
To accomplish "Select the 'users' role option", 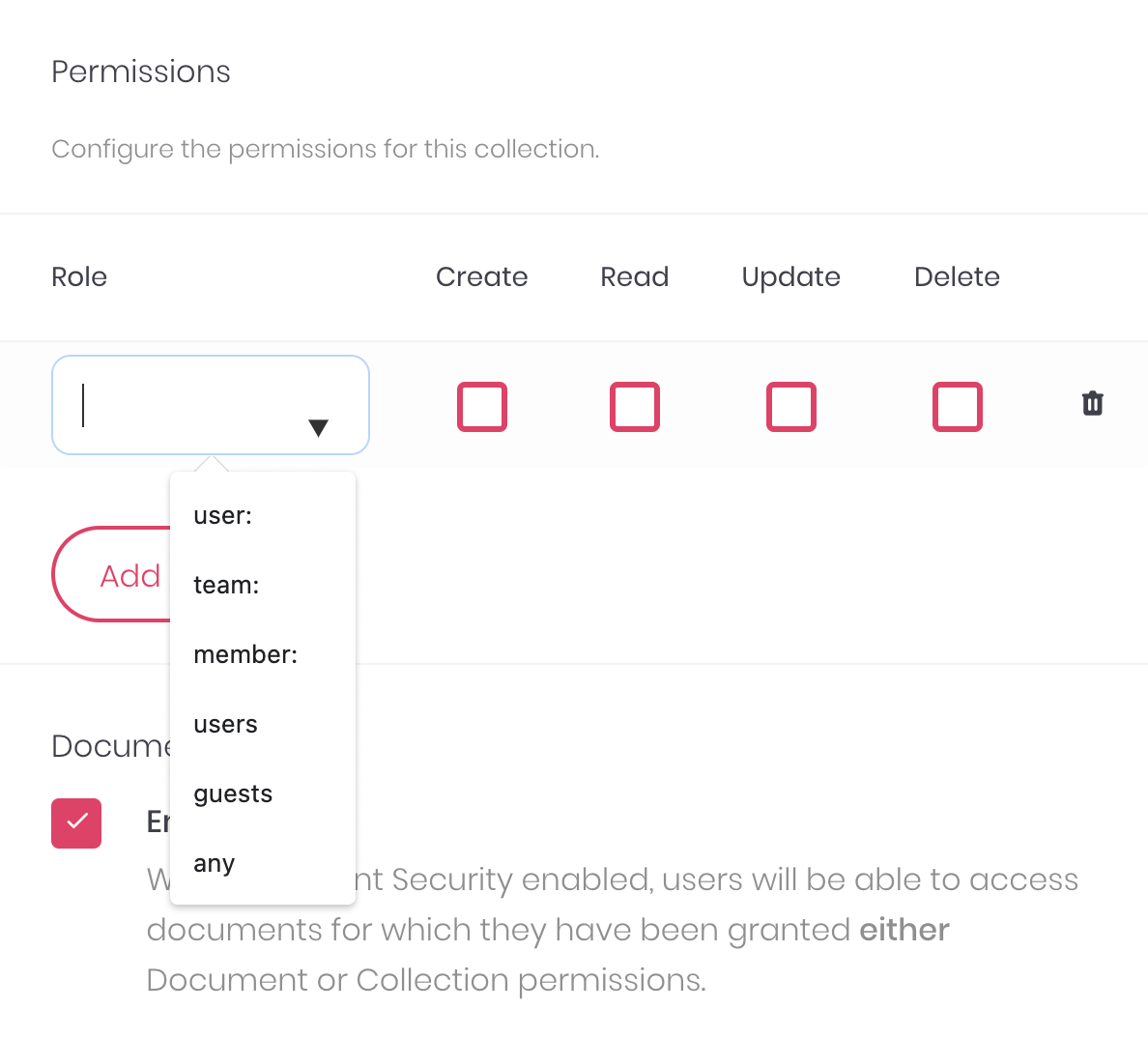I will 225,724.
